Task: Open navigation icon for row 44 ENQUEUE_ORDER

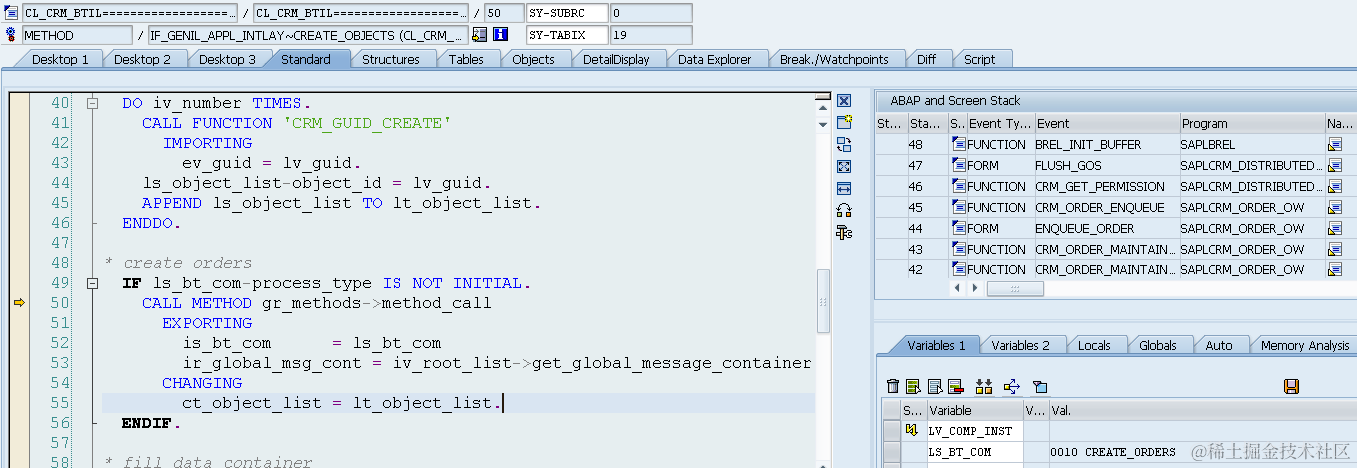Action: pos(1335,228)
